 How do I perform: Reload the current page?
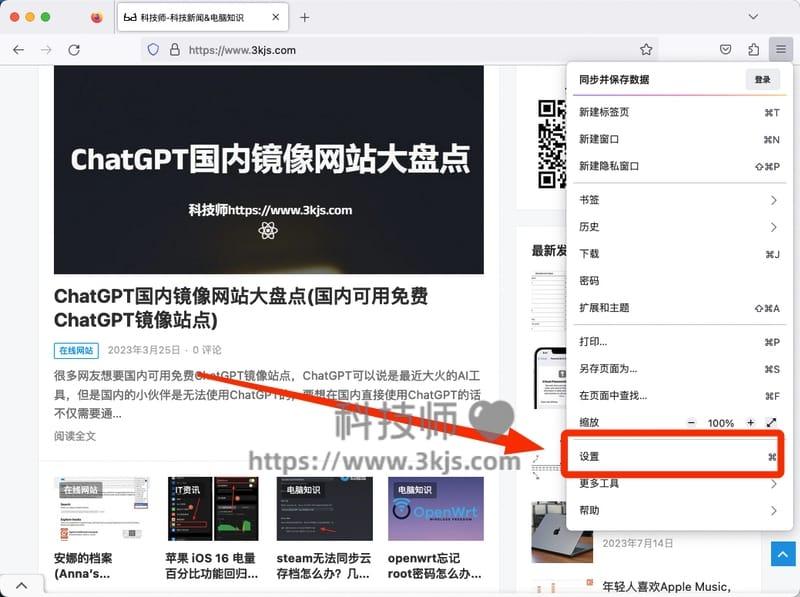pos(74,49)
